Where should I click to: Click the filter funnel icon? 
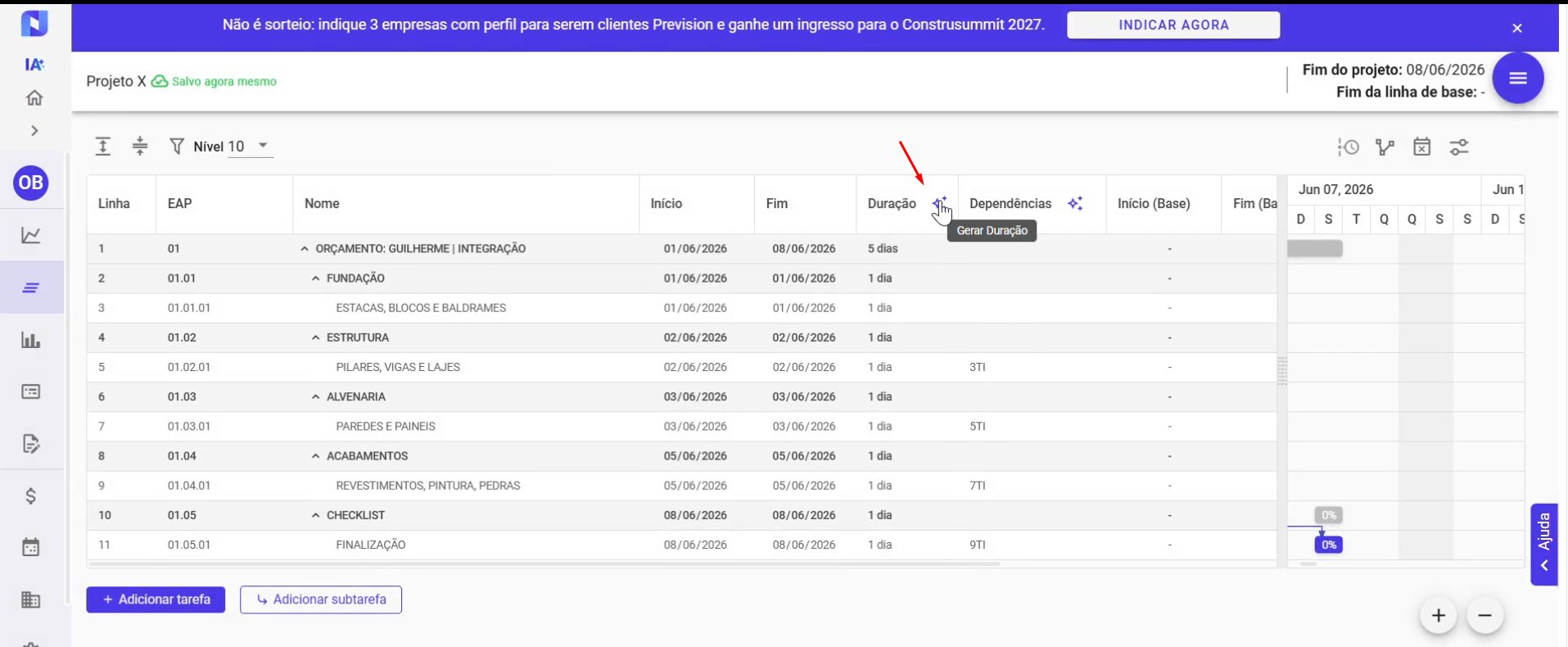177,147
